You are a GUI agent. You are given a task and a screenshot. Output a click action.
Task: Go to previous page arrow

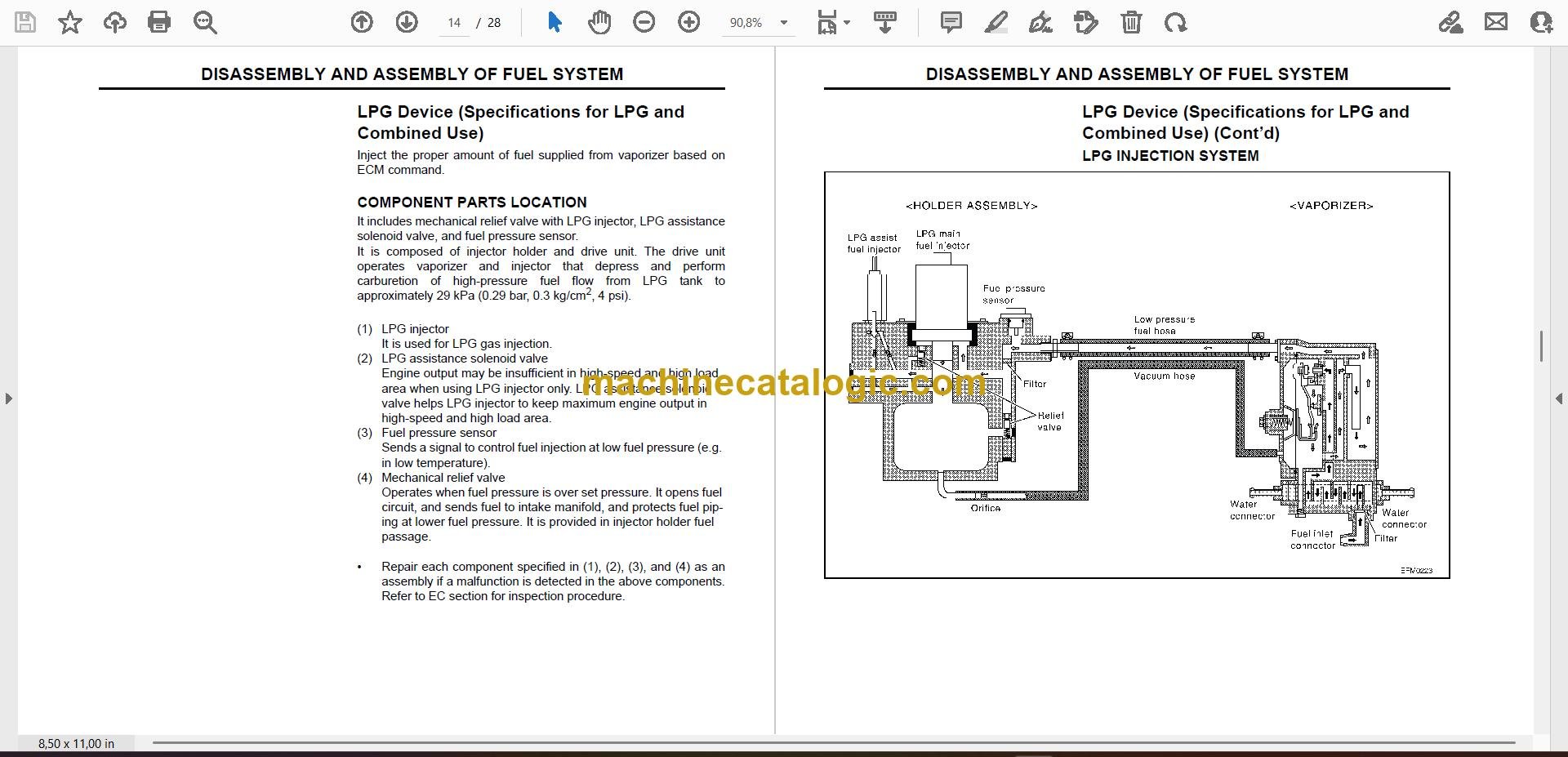(x=362, y=22)
